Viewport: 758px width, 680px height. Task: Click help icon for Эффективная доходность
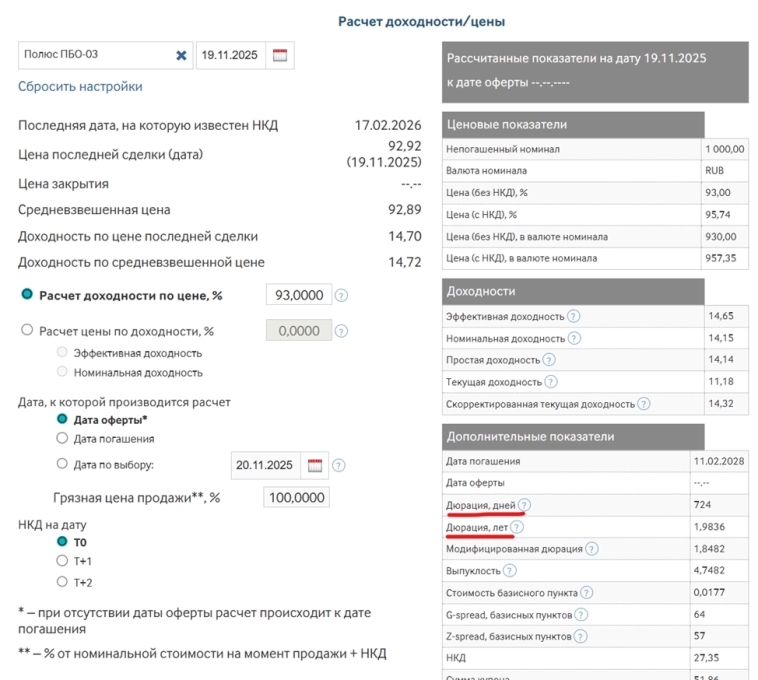pyautogui.click(x=573, y=316)
